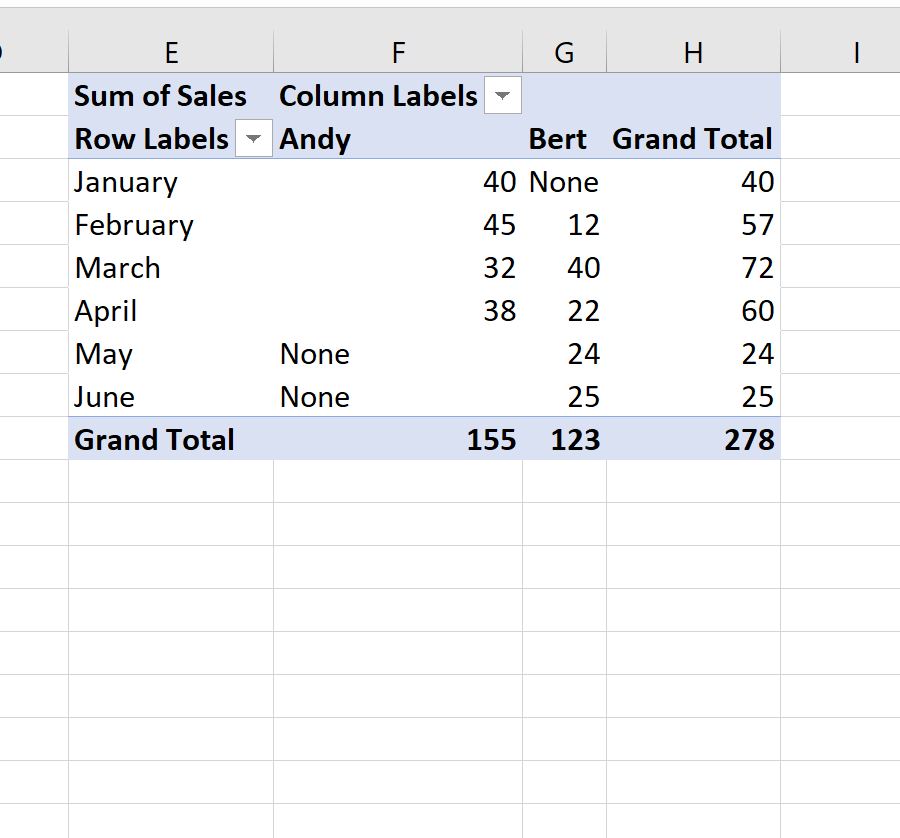Select column F header
This screenshot has width=900, height=838.
(398, 53)
